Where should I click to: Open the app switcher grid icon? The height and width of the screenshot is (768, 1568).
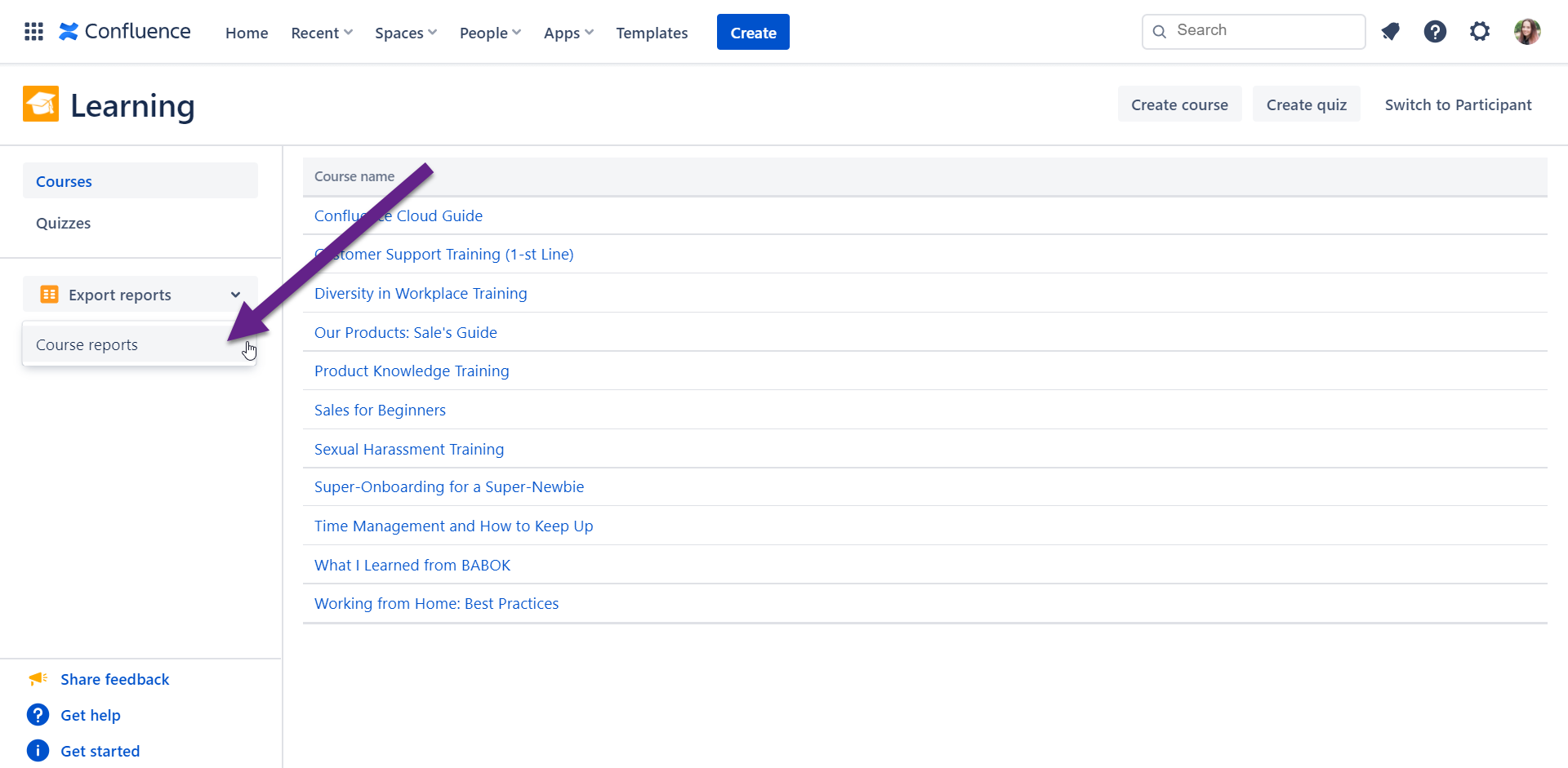(33, 32)
